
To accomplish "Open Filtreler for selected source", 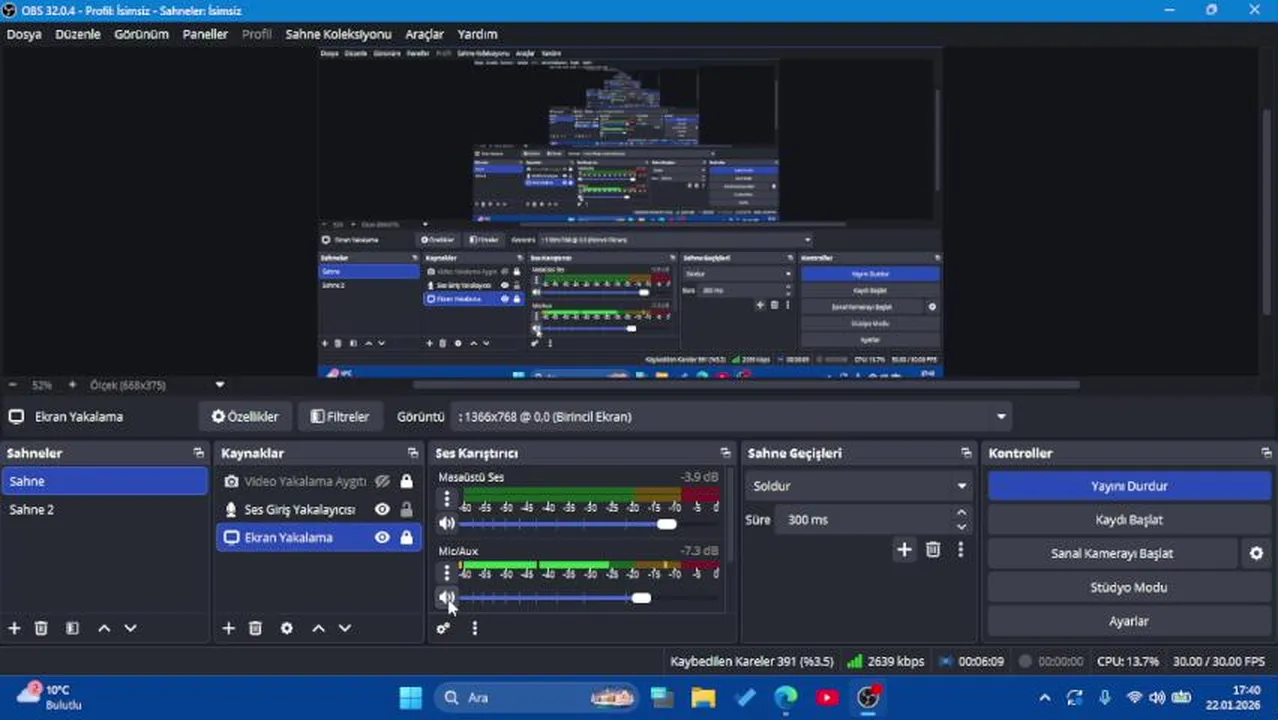I will 340,417.
